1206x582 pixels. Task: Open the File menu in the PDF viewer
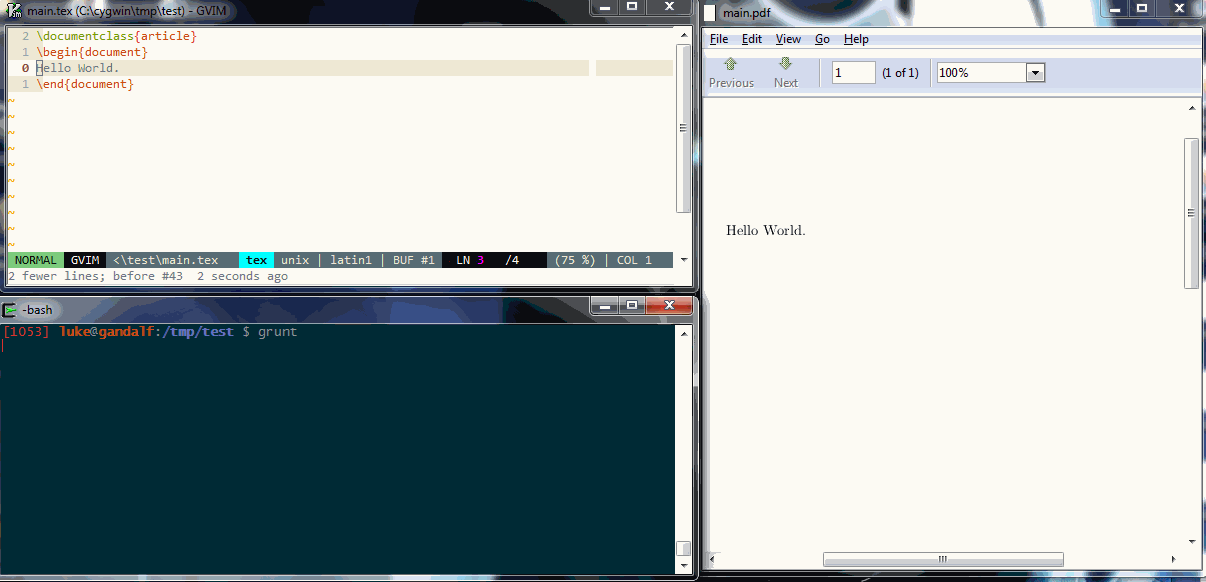(719, 40)
